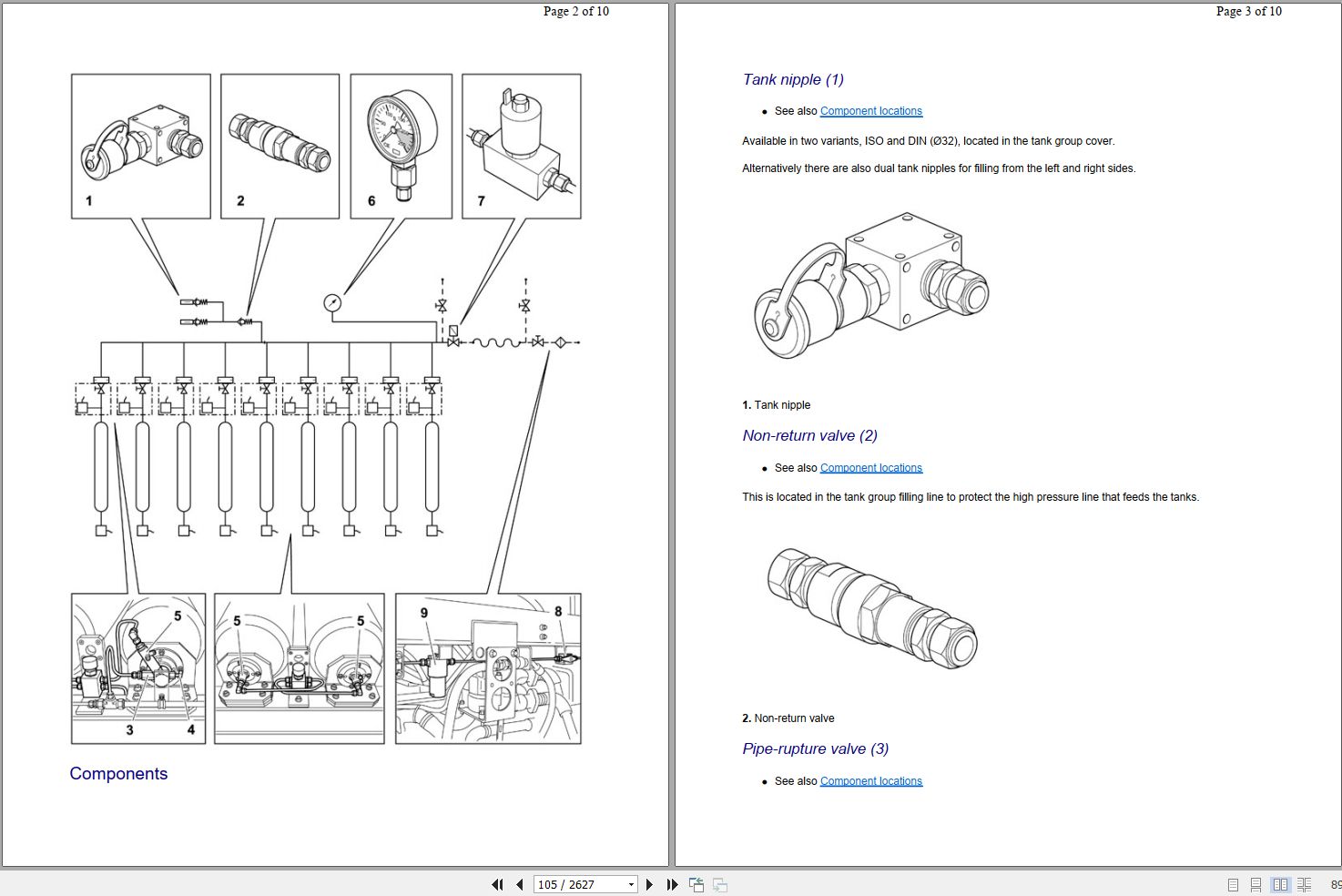Go to the previous page

518,884
